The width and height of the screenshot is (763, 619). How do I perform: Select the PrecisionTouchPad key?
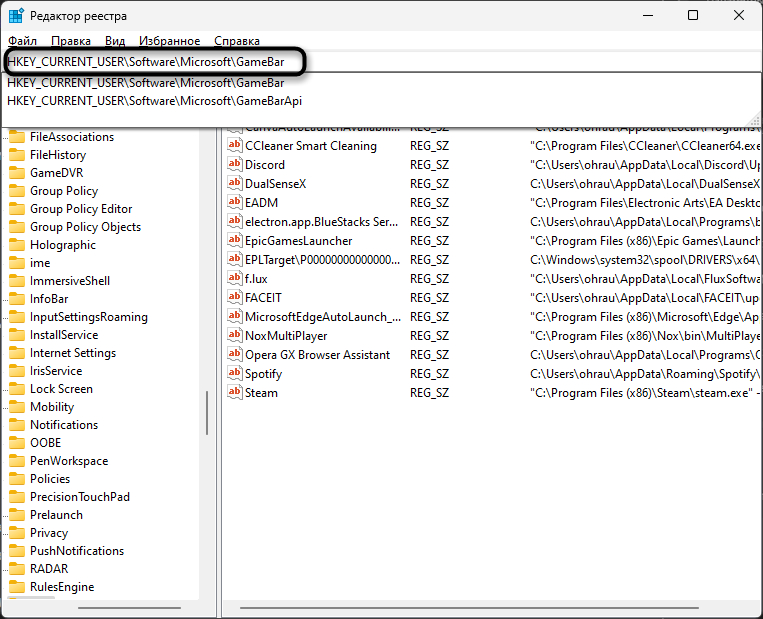click(80, 497)
